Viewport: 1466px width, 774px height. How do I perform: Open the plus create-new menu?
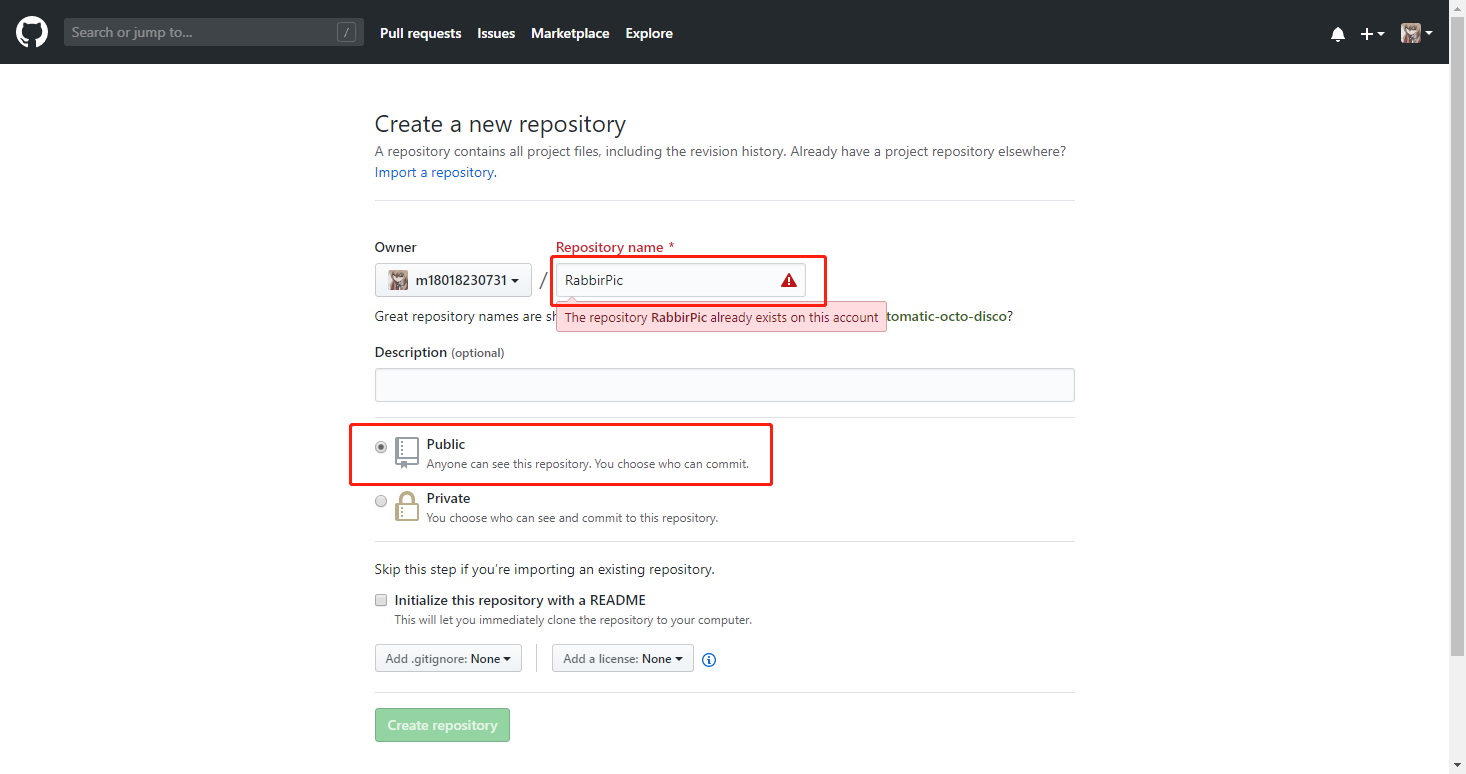coord(1372,33)
